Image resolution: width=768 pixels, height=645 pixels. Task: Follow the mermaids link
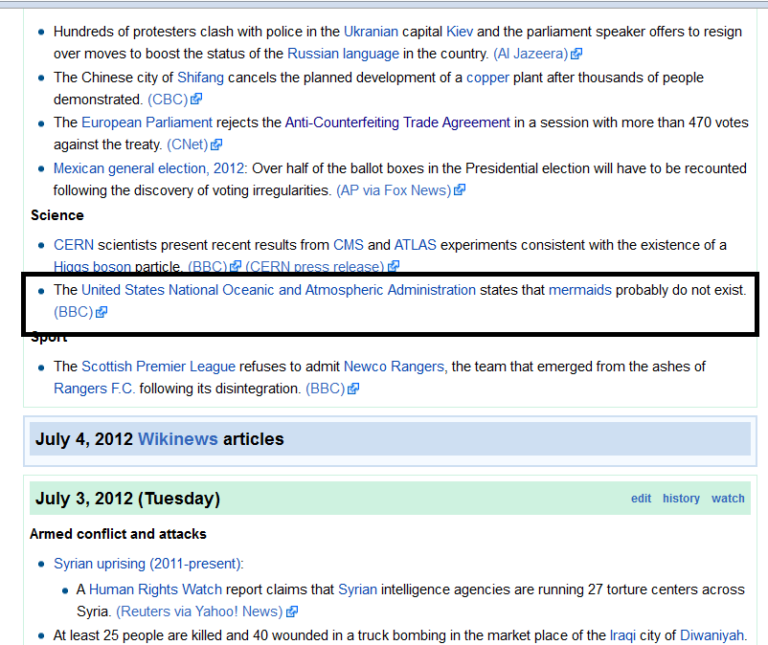580,290
